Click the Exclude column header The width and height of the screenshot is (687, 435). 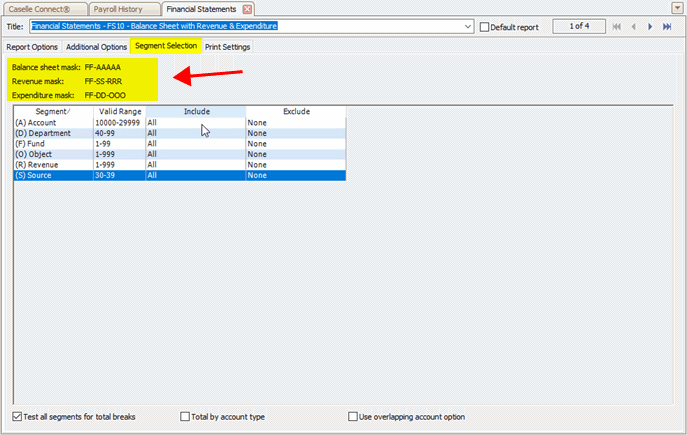pos(296,111)
